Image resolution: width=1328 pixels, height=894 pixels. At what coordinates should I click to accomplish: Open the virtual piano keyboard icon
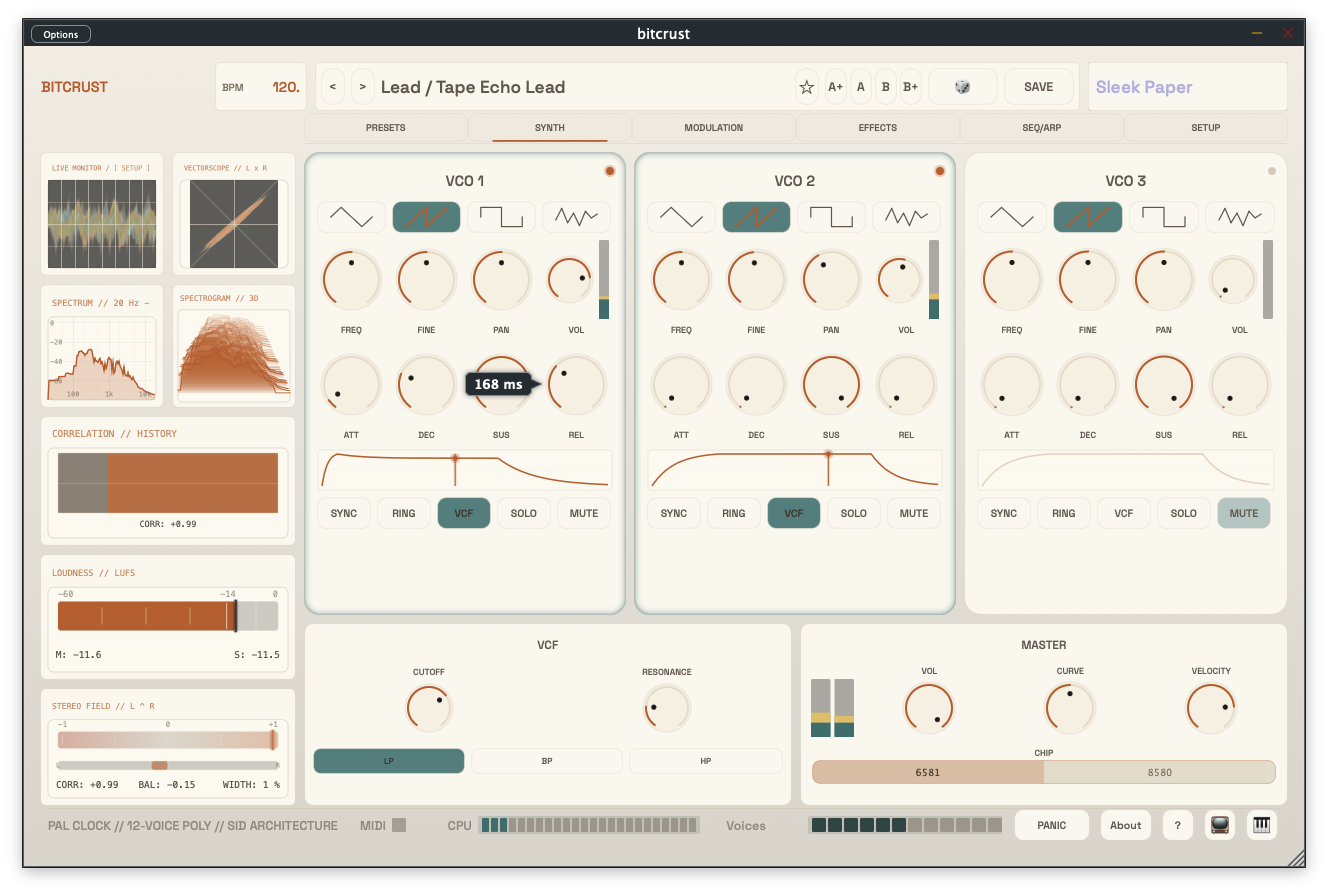point(1261,825)
